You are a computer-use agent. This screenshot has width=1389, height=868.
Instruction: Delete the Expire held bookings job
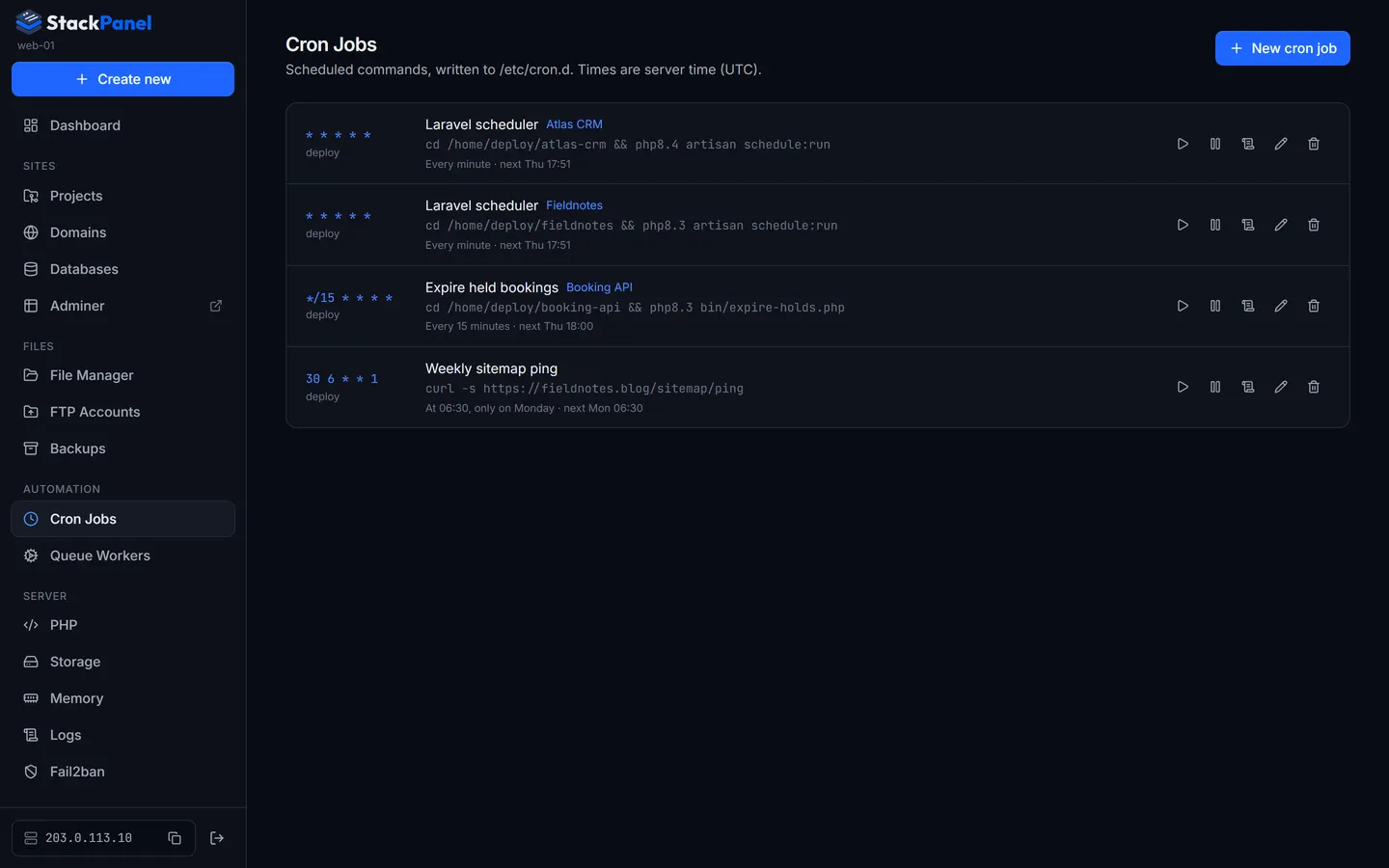pyautogui.click(x=1314, y=306)
